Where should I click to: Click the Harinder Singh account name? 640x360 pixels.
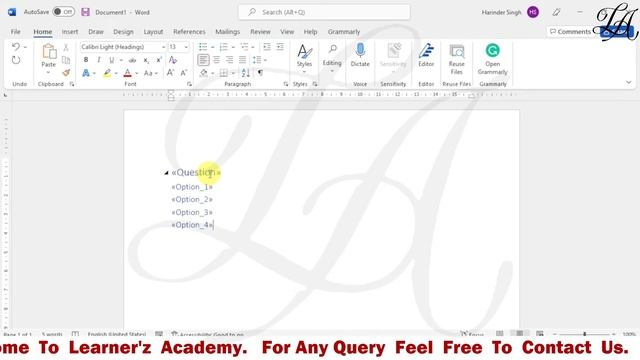pos(501,12)
